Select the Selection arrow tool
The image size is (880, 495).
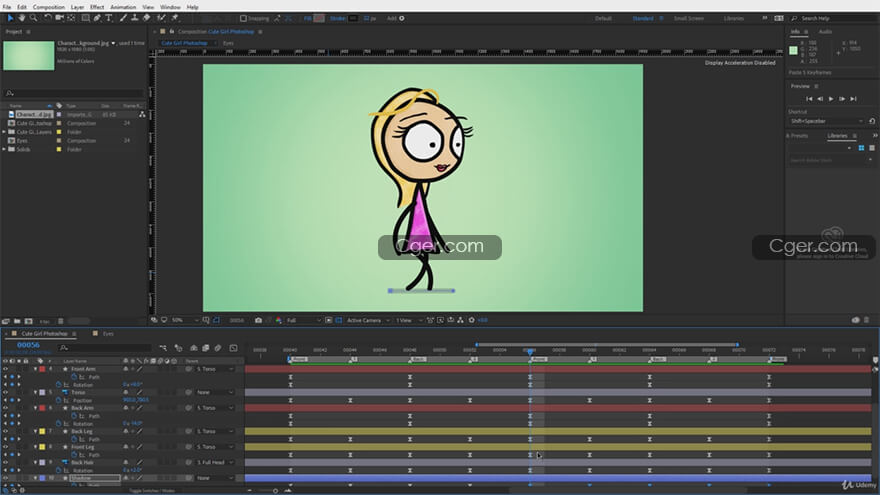click(x=11, y=19)
